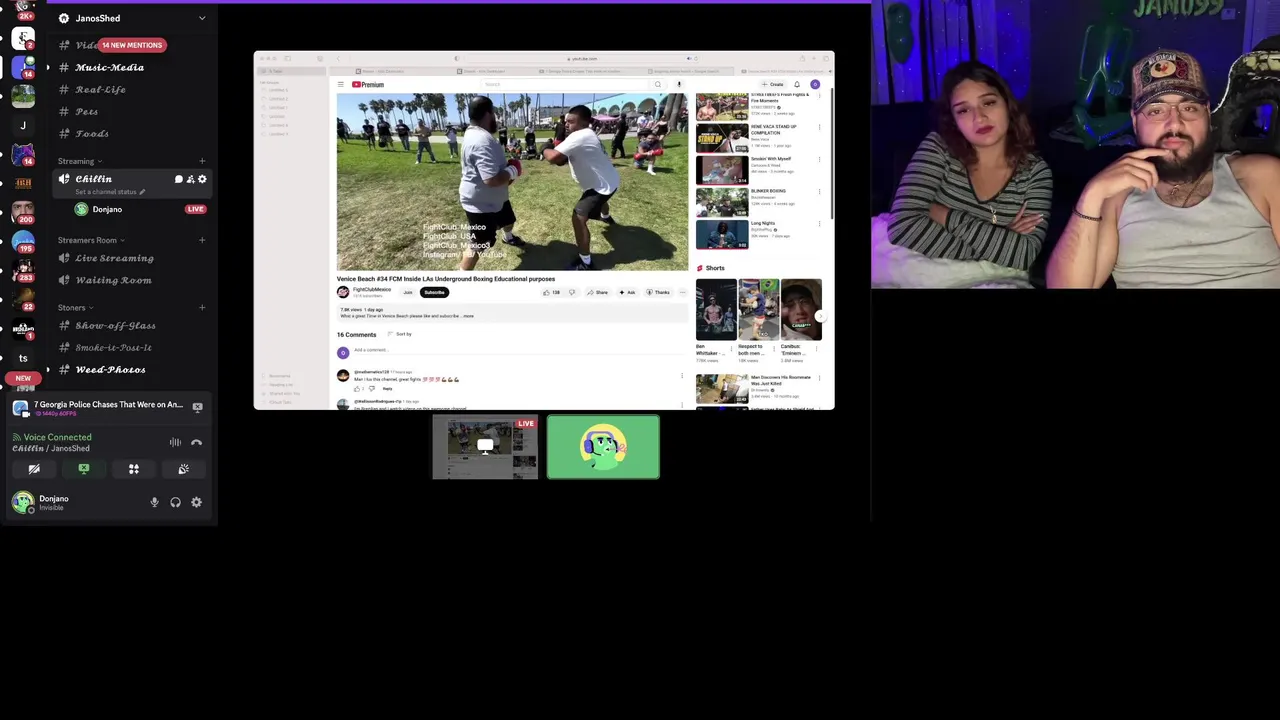The height and width of the screenshot is (720, 1280).
Task: Stop streaming the Georgia Police Chases screen
Action: click(197, 407)
